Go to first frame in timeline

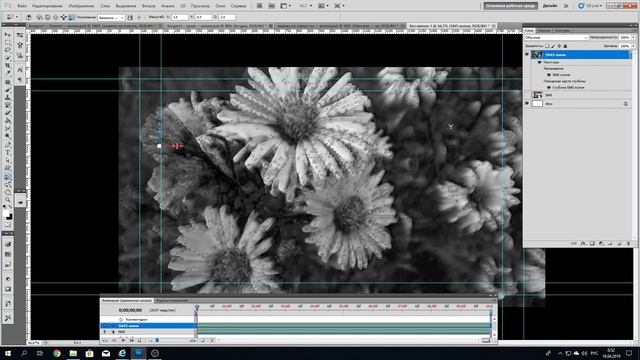pos(105,340)
